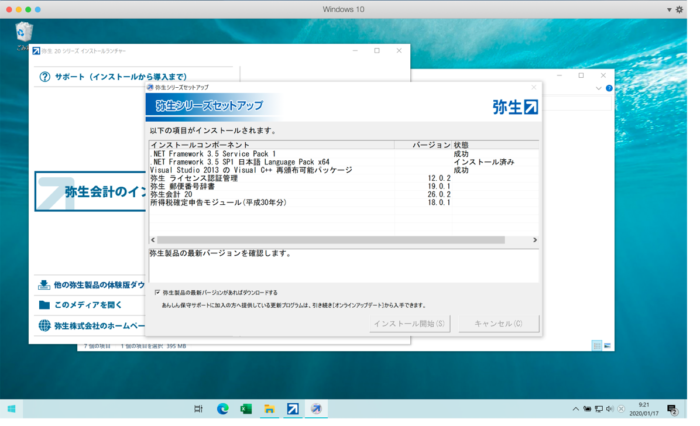Viewport: 700px width, 426px height.
Task: Click the キャンセル(C) button
Action: [498, 324]
